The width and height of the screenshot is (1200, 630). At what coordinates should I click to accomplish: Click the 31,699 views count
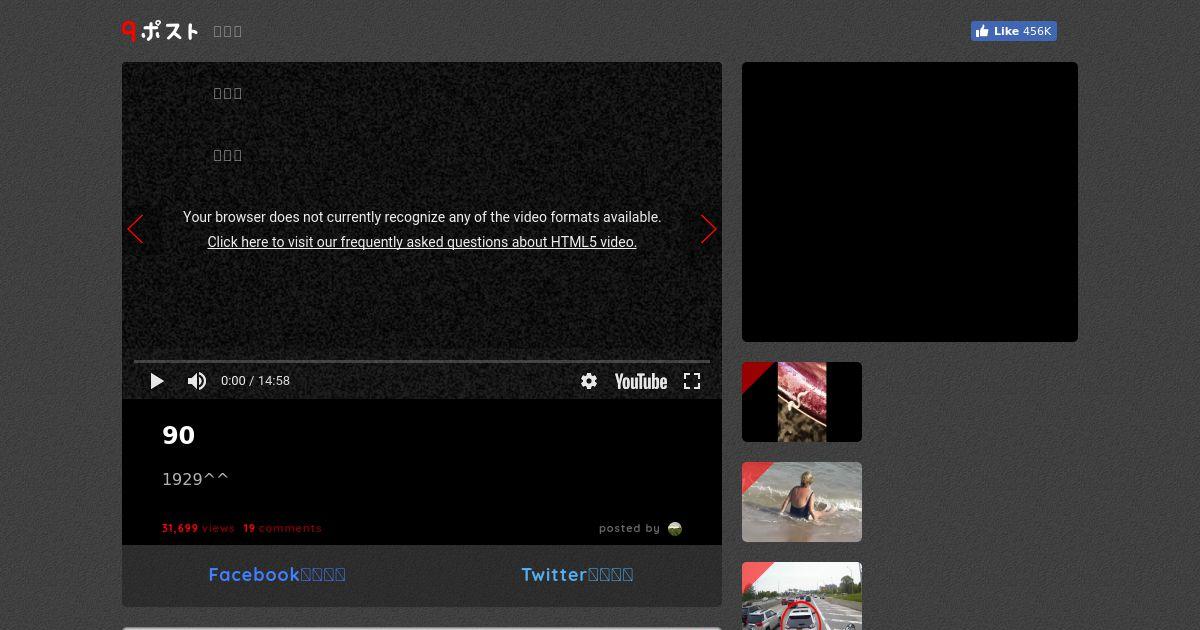(198, 528)
